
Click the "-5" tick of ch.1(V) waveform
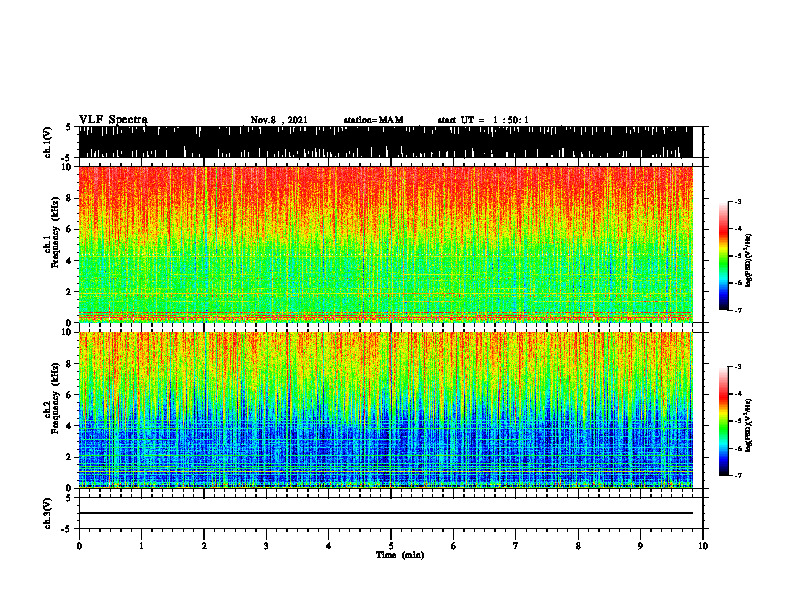point(67,158)
